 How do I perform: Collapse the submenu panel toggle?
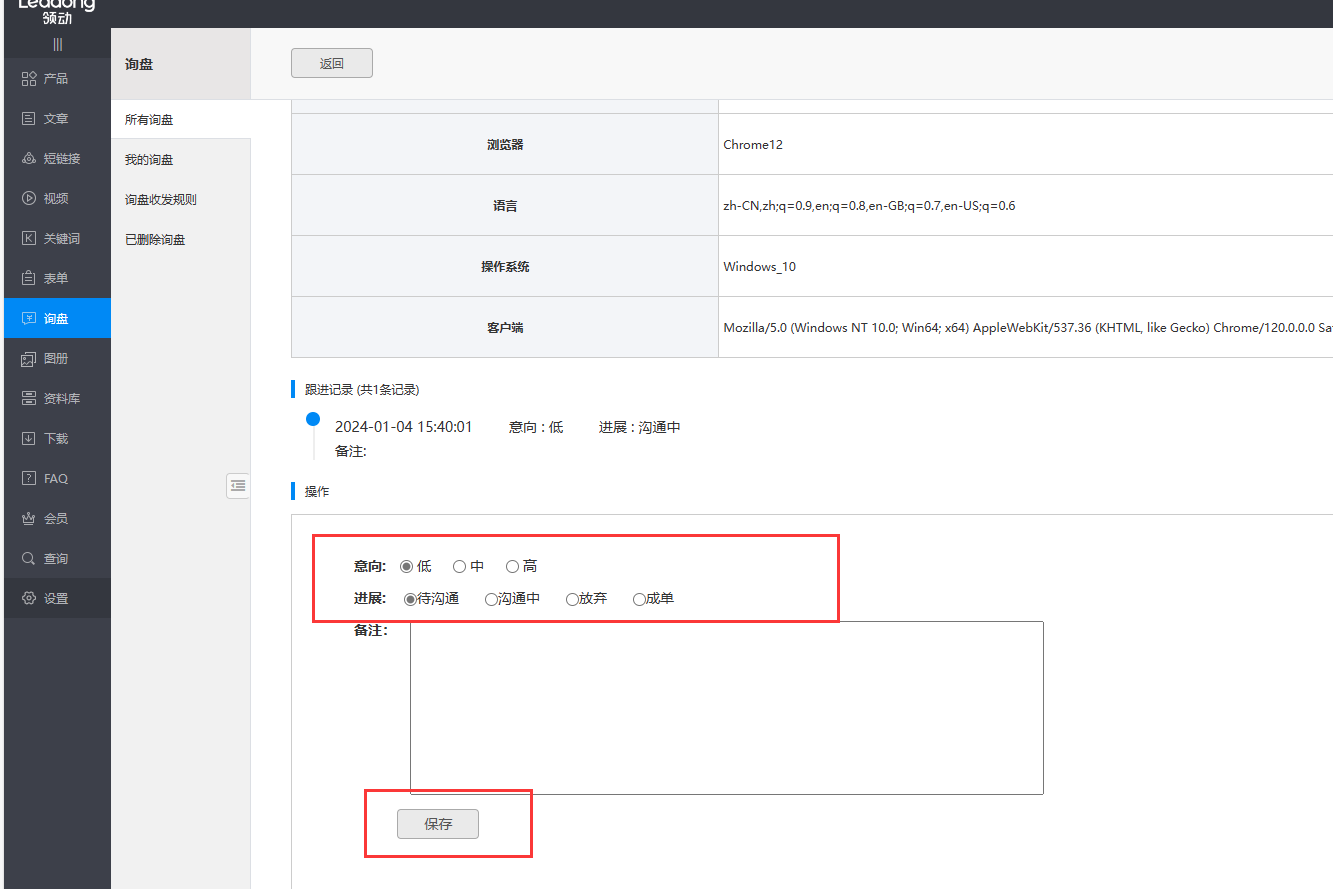tap(238, 486)
